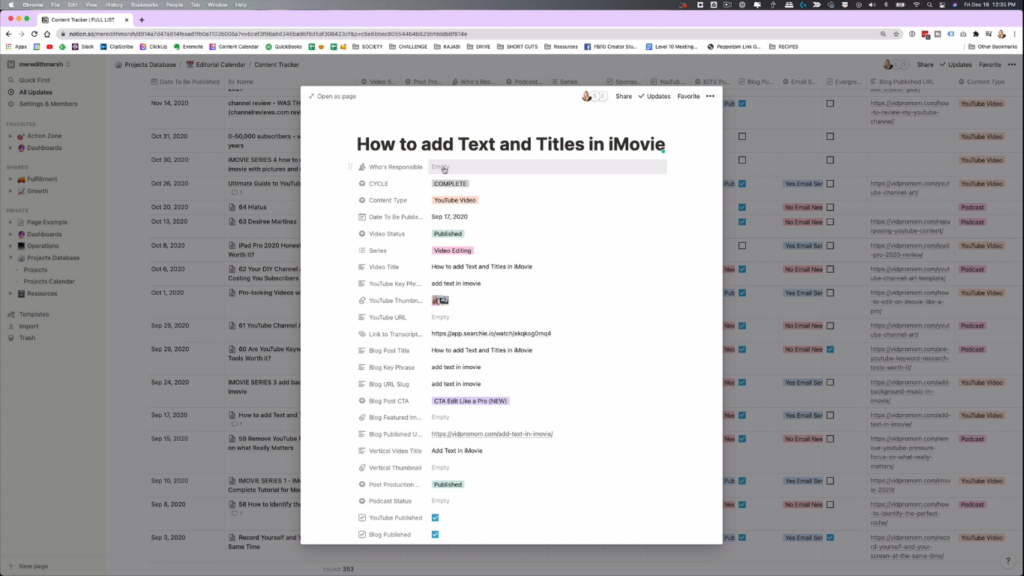Click Share in the page popup
Screen dimensions: 1024x576
(x=624, y=96)
